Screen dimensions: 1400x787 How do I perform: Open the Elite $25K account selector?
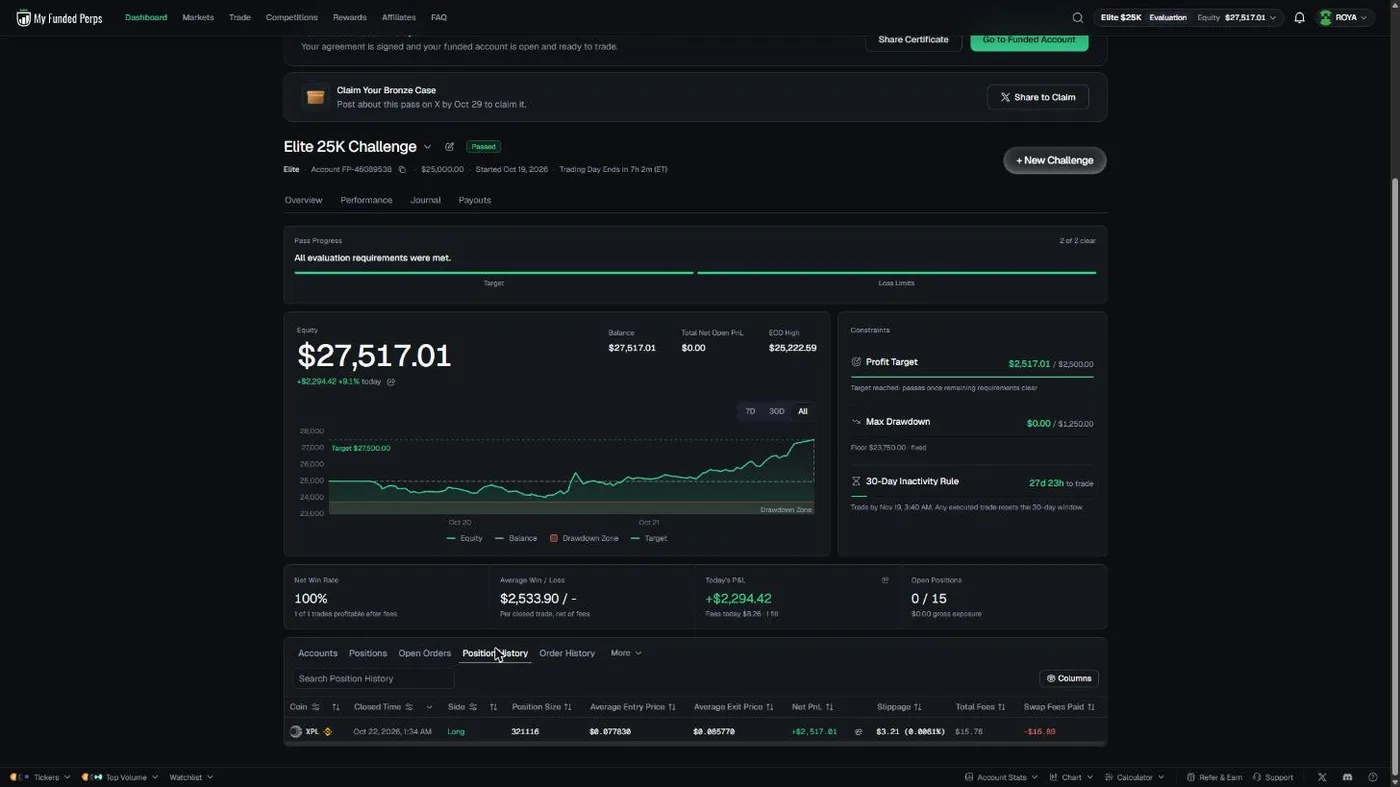click(1188, 18)
